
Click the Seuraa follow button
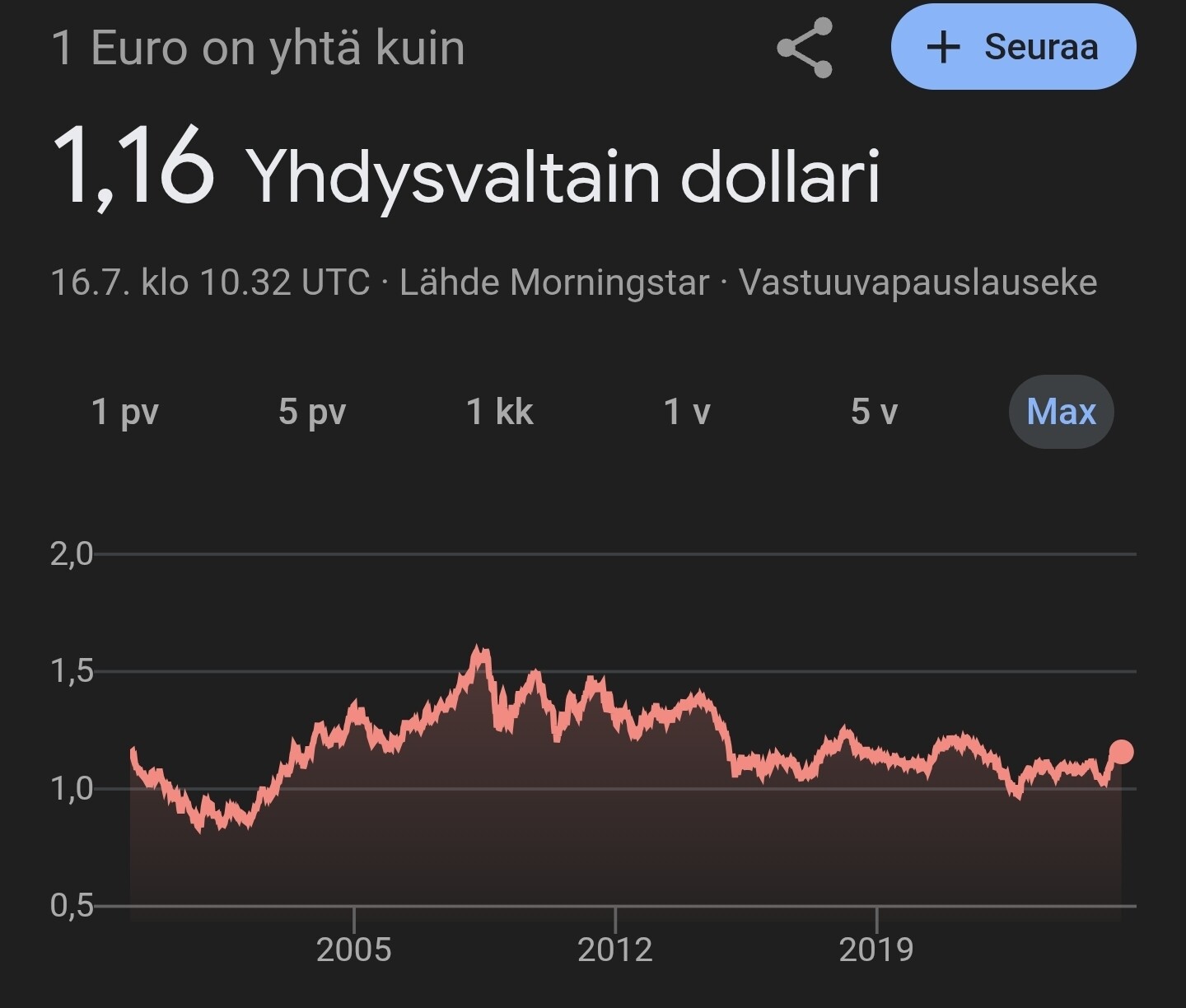1013,47
